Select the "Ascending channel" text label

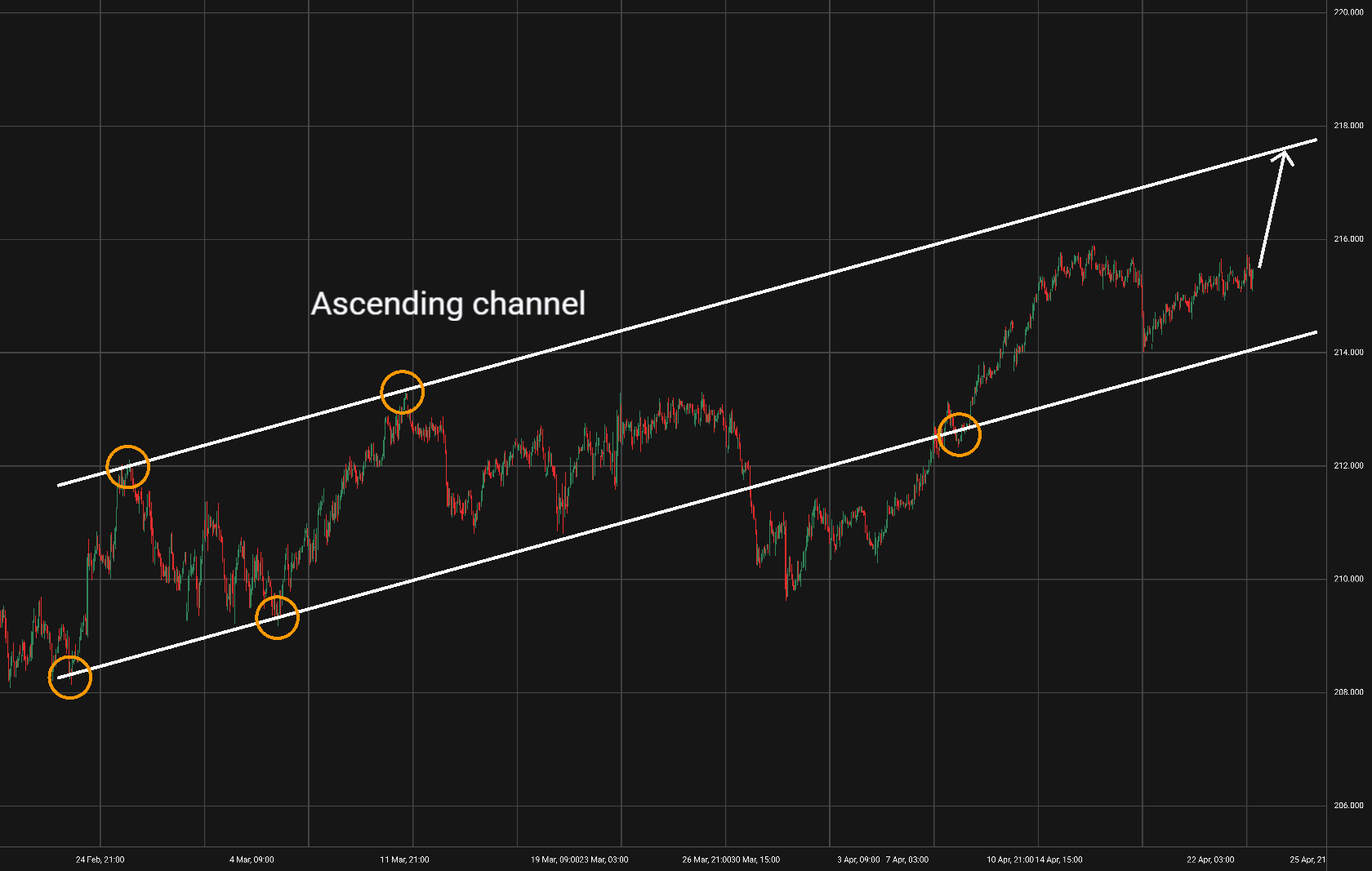point(448,304)
